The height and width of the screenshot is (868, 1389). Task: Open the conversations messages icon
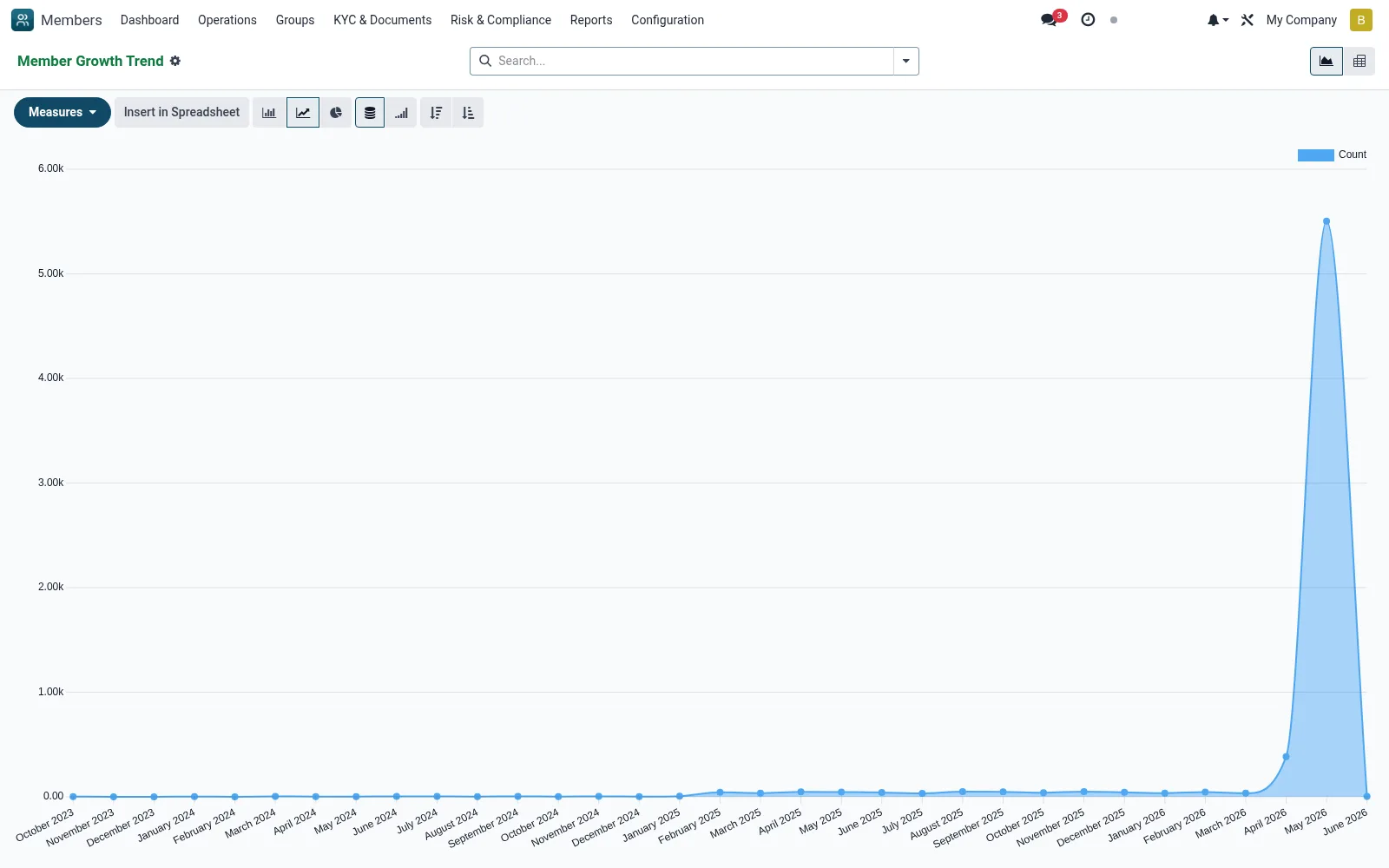[1049, 20]
